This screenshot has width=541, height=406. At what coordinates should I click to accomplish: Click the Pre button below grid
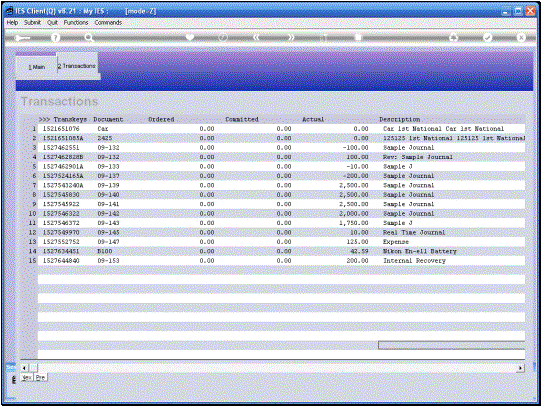pyautogui.click(x=40, y=377)
